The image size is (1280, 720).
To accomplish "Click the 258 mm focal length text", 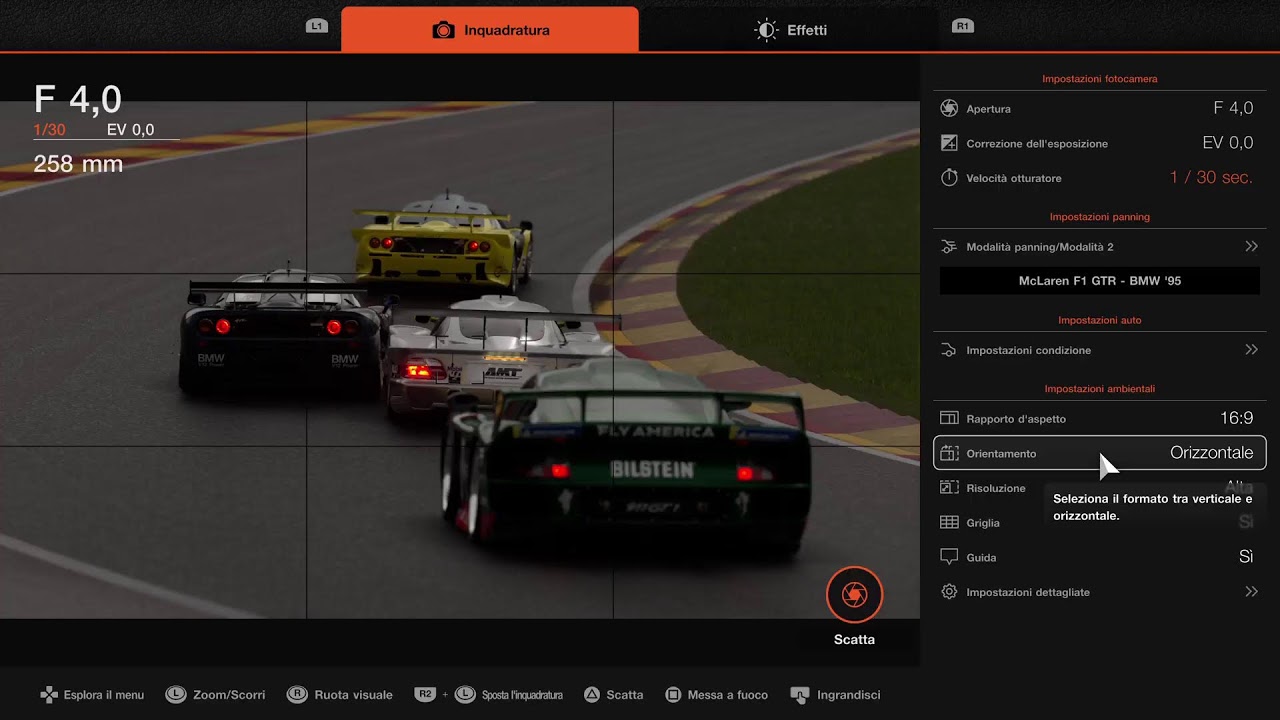I will (x=78, y=164).
